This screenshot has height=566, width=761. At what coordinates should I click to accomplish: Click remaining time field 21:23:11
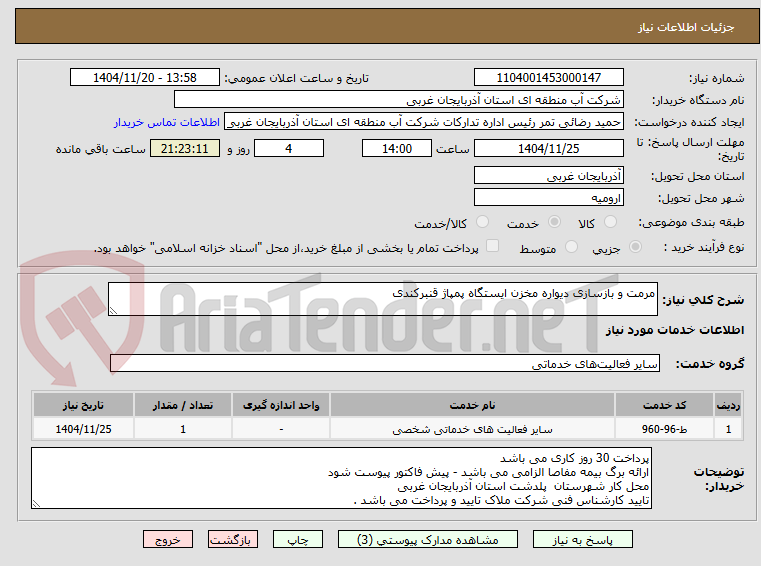(184, 148)
